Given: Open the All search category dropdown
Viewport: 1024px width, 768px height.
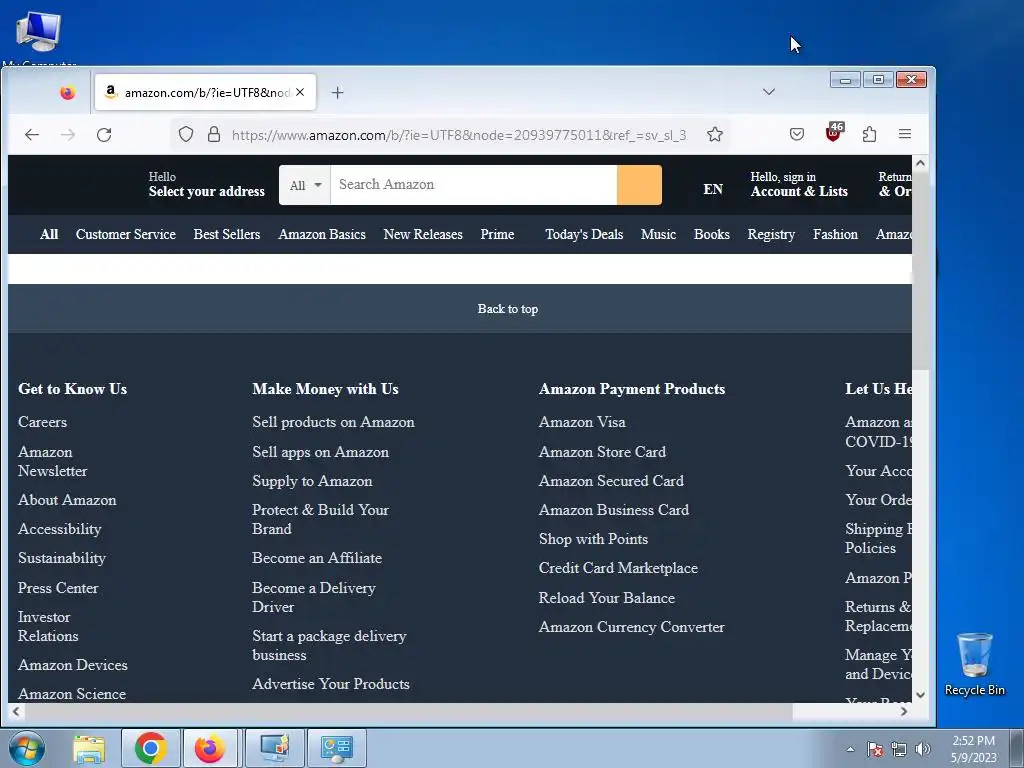Looking at the screenshot, I should pos(305,185).
